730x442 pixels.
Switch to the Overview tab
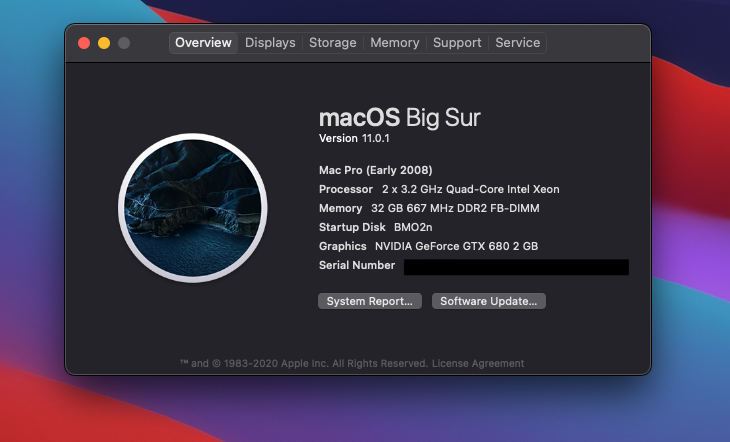pos(203,43)
